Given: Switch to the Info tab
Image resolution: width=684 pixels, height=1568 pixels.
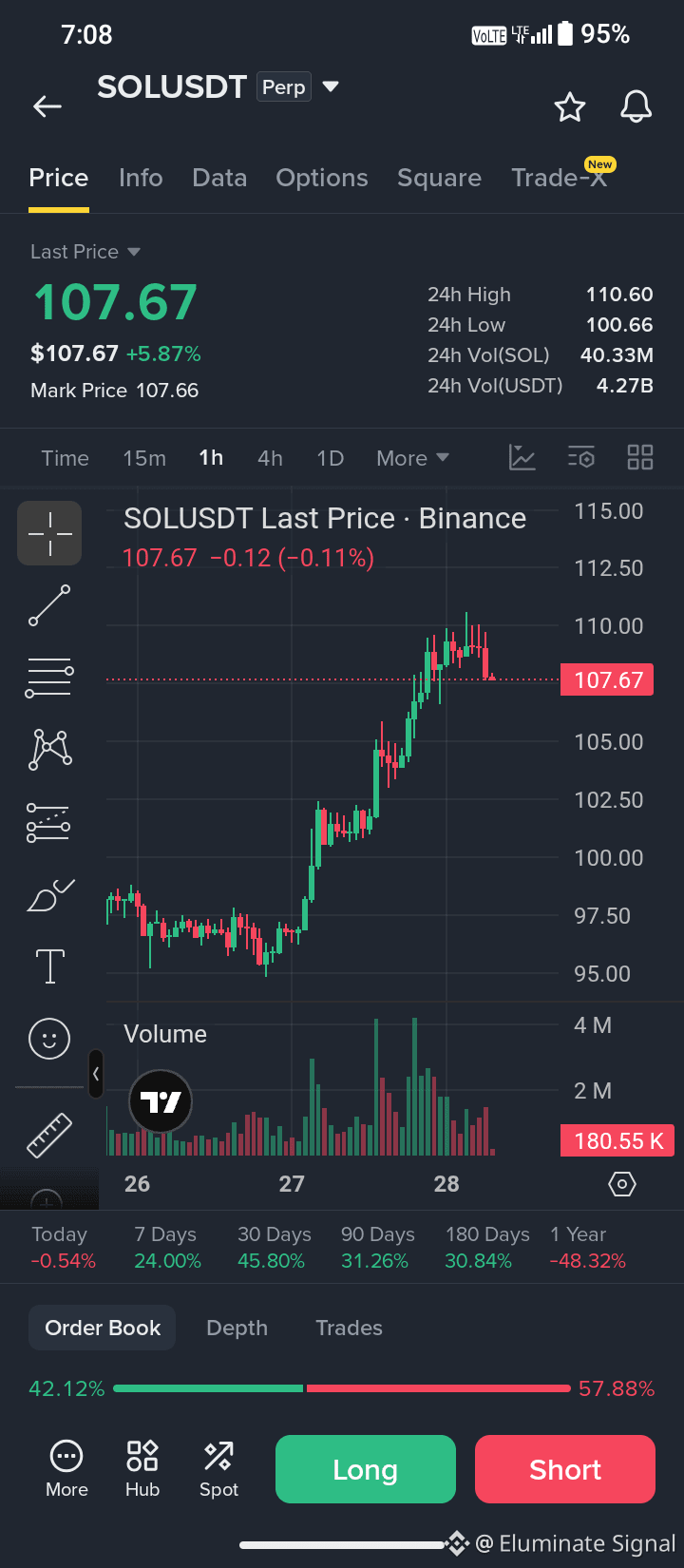Looking at the screenshot, I should 141,178.
